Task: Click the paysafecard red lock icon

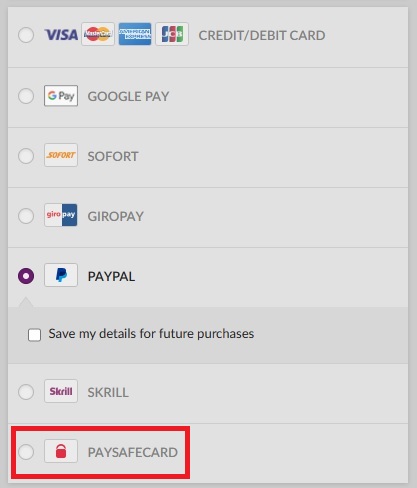Action: (x=61, y=451)
